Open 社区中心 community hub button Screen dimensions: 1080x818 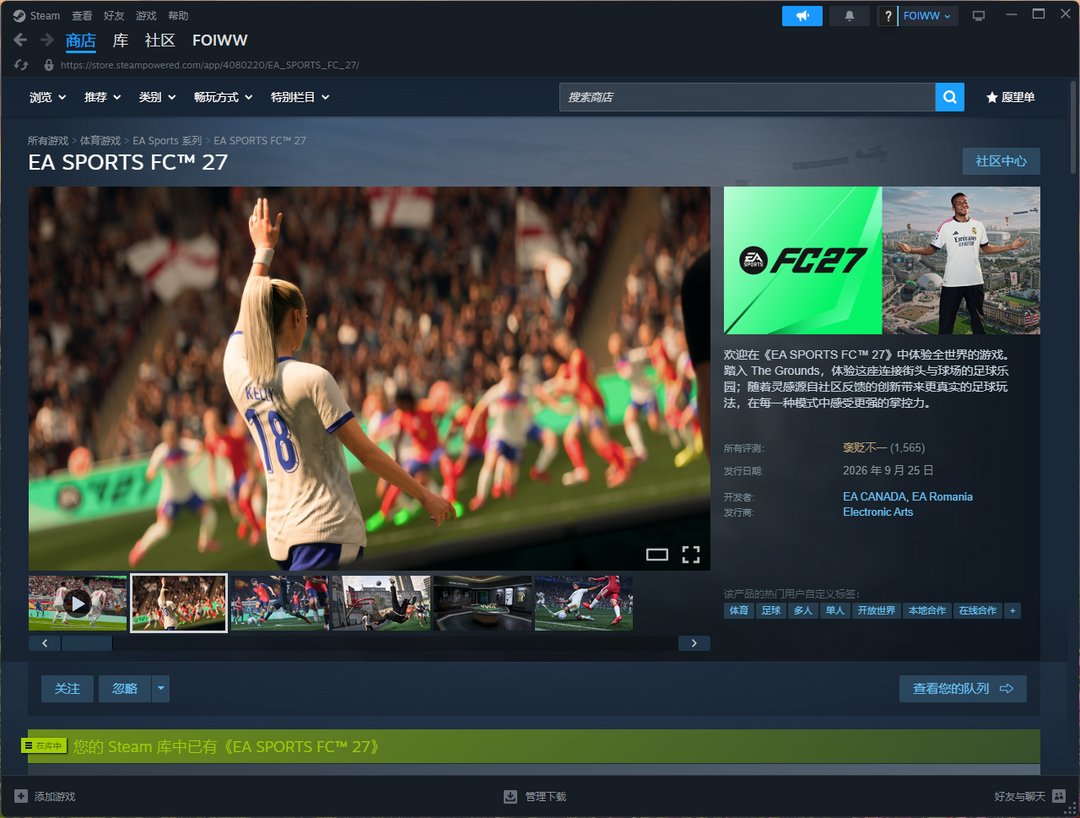point(1001,161)
